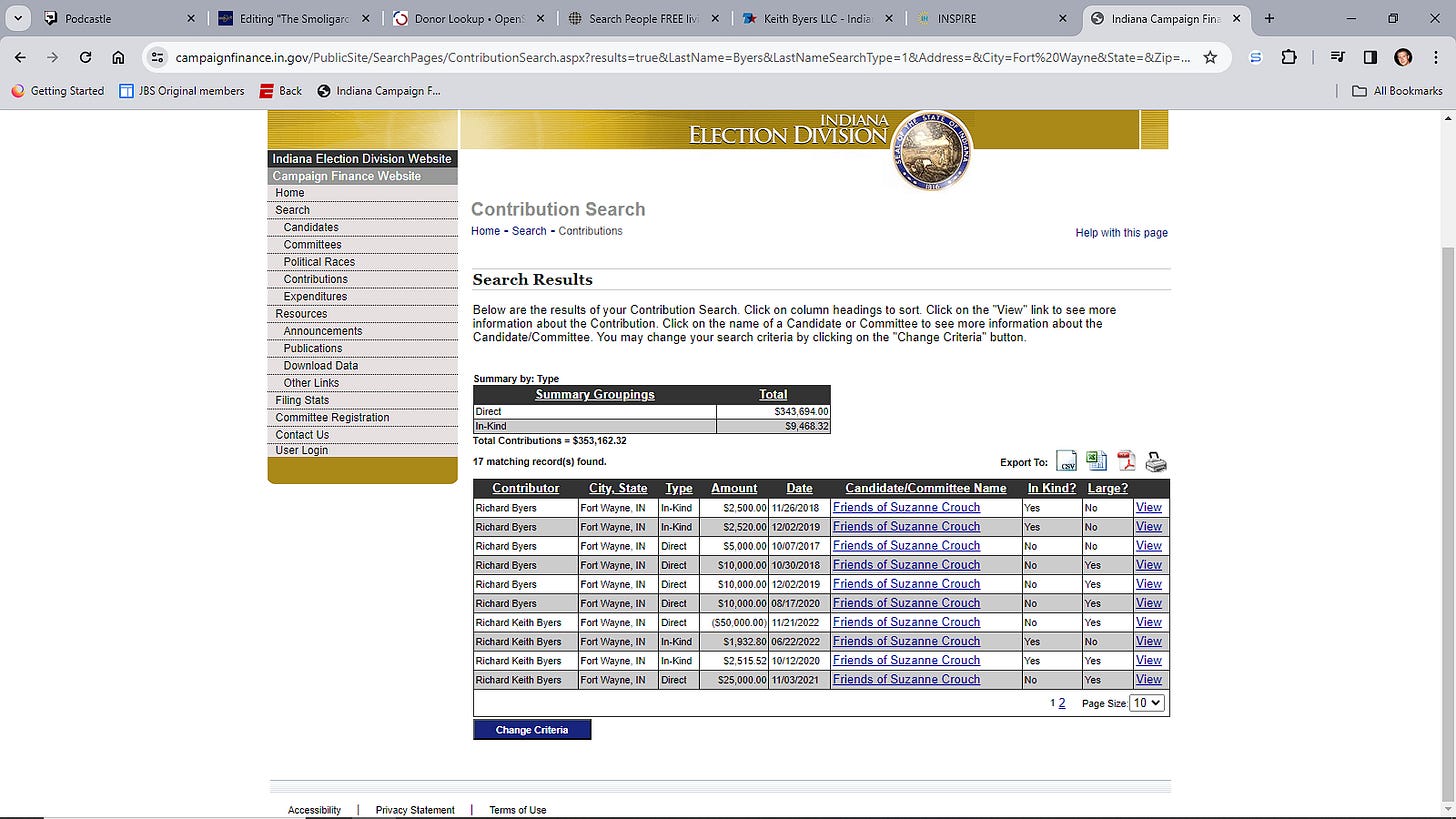Image resolution: width=1456 pixels, height=819 pixels.
Task: Open User Login in the sidebar
Action: point(301,450)
